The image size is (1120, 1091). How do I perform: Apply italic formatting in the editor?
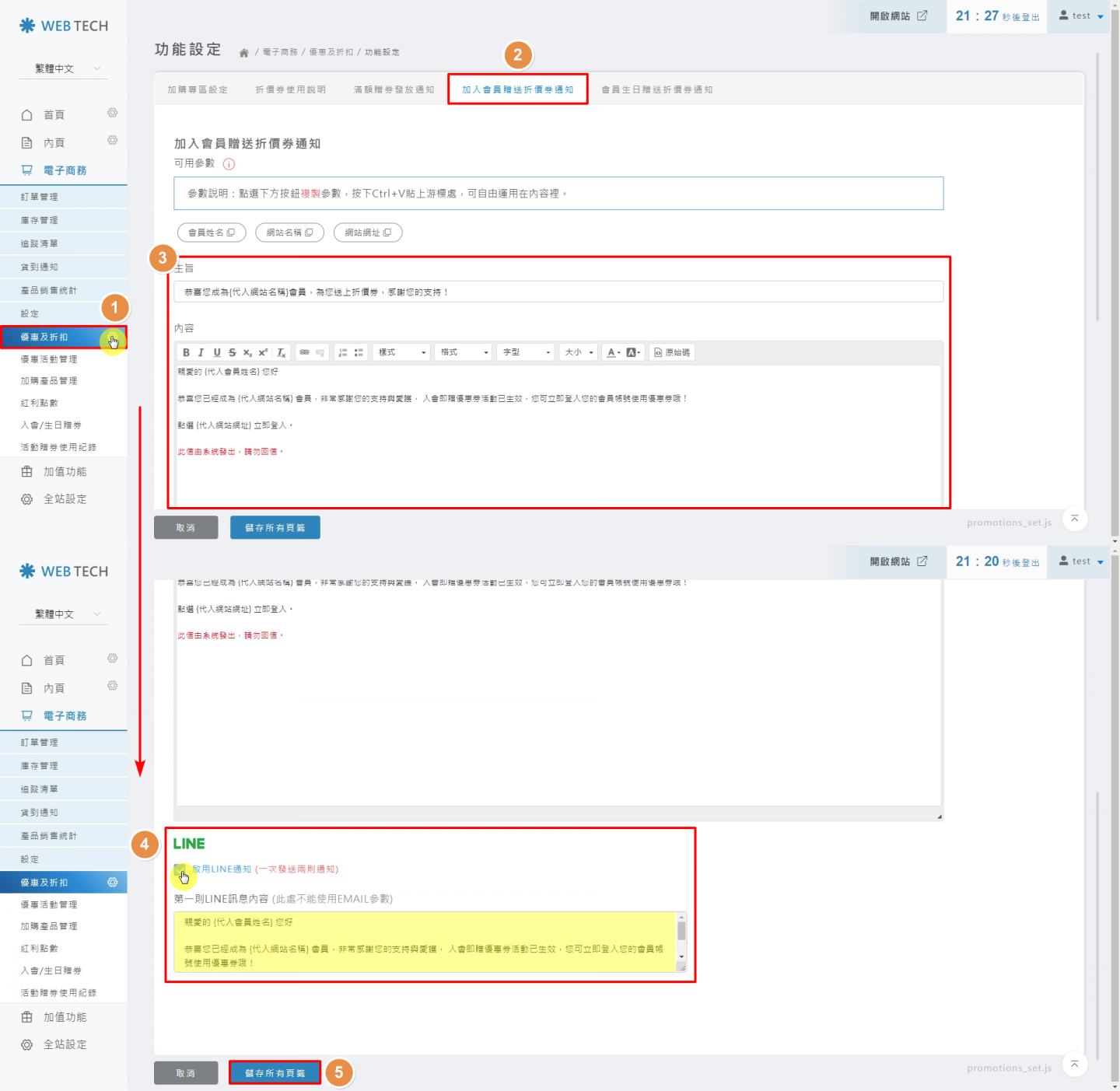tap(201, 352)
